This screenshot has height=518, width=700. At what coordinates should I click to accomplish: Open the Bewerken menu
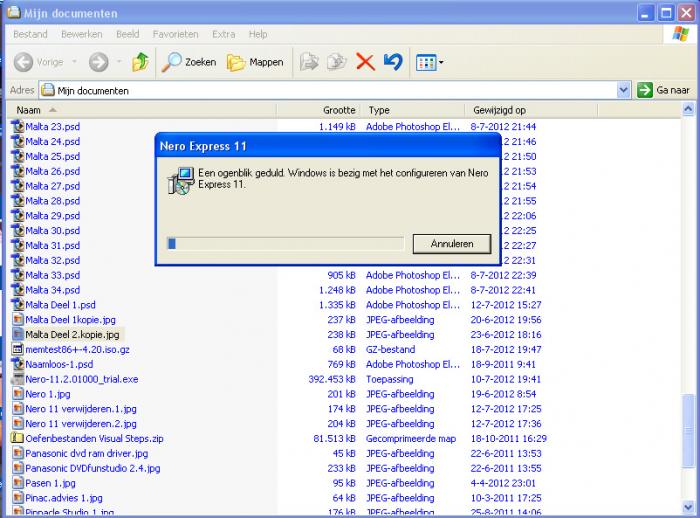[82, 34]
